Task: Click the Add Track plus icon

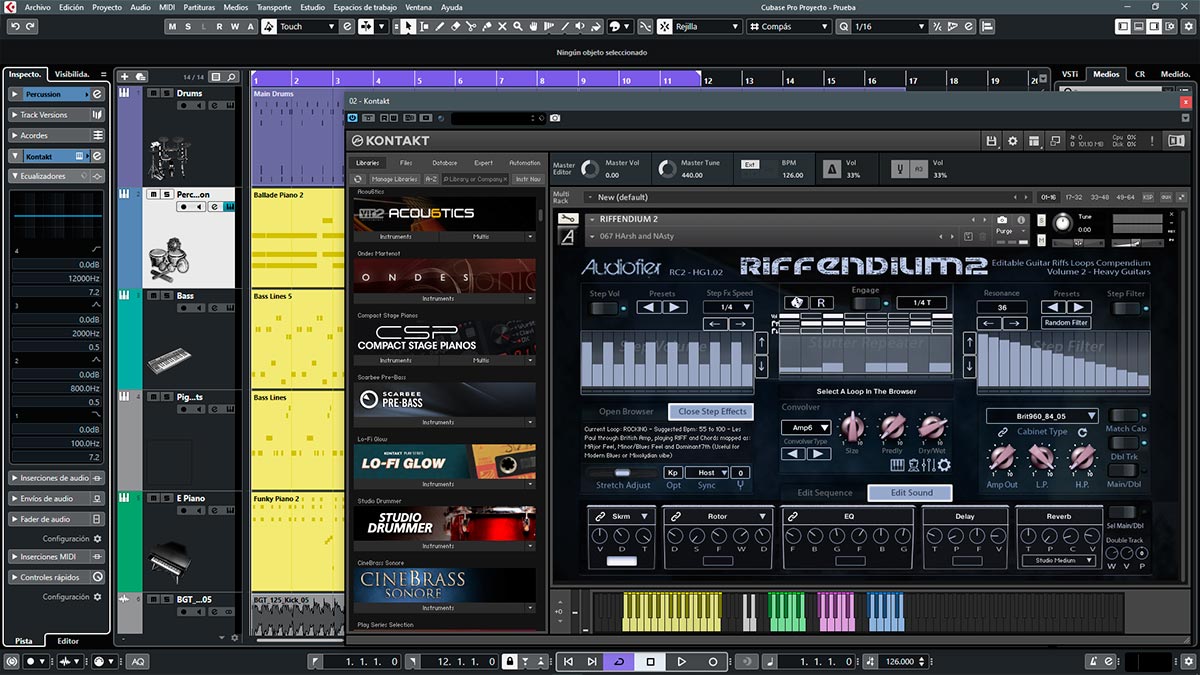Action: [x=124, y=76]
